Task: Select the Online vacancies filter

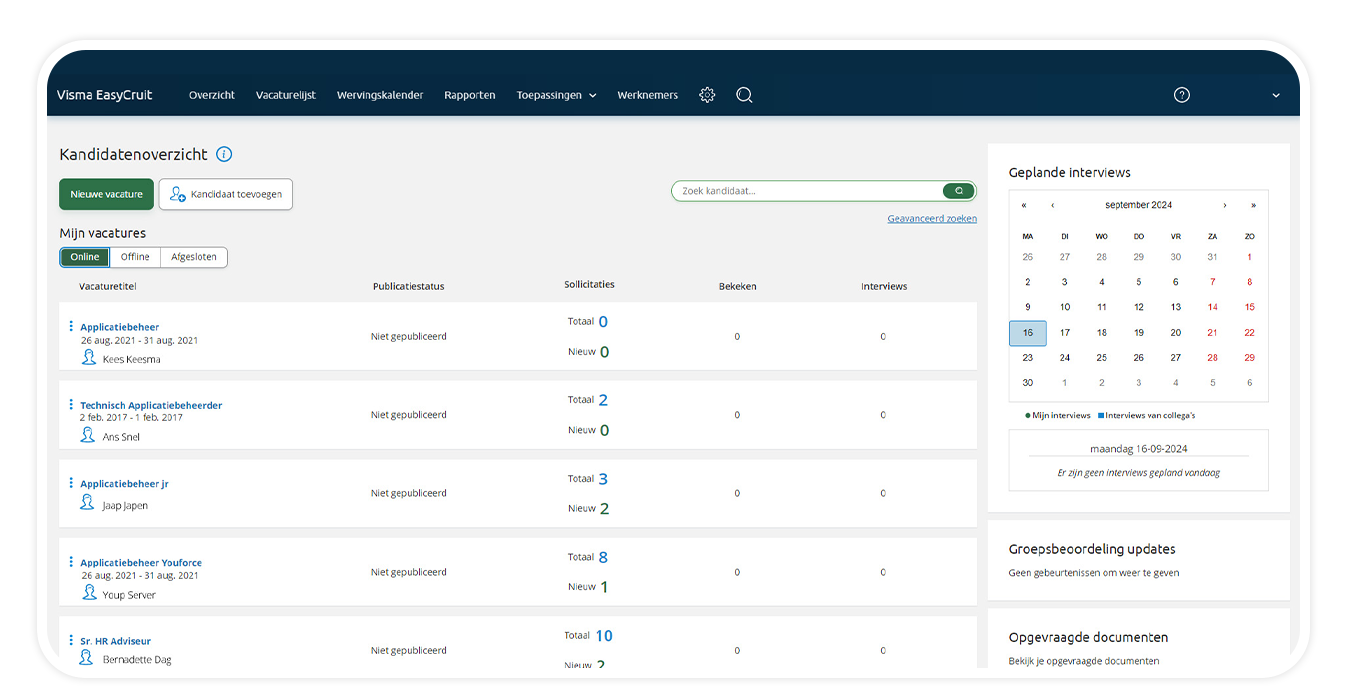Action: (x=85, y=257)
